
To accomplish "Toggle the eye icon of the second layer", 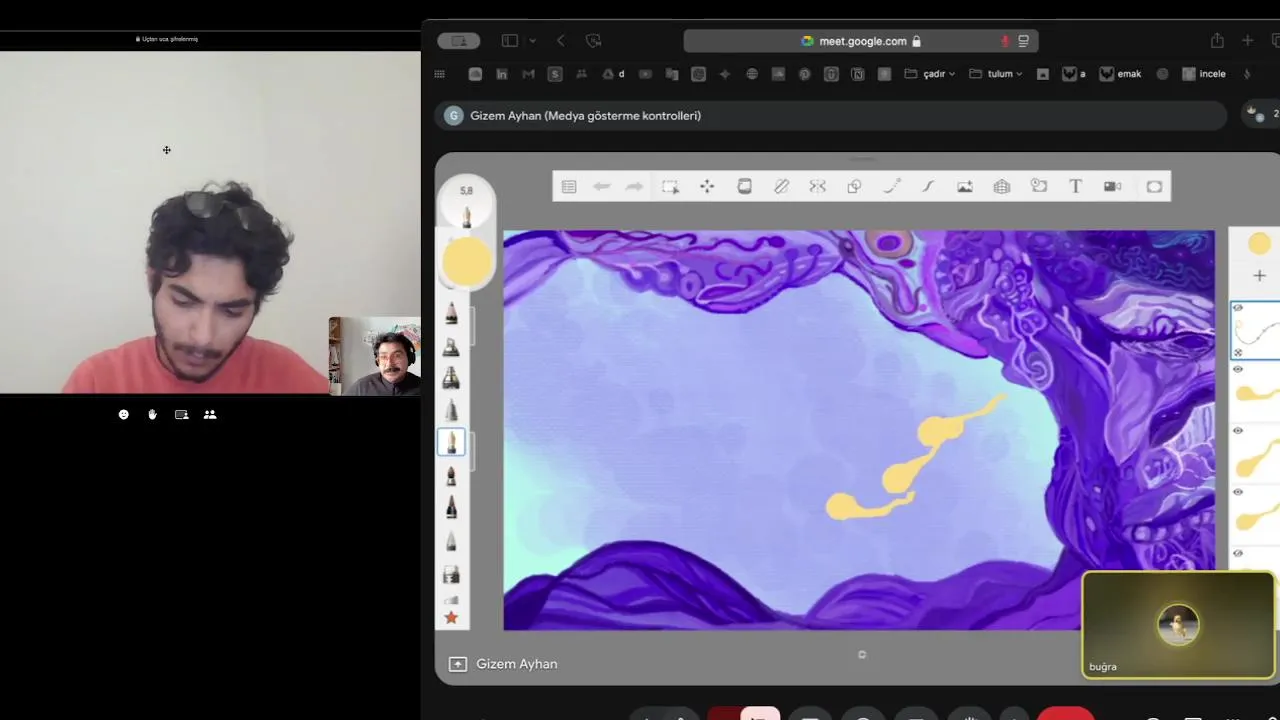I will click(1238, 369).
